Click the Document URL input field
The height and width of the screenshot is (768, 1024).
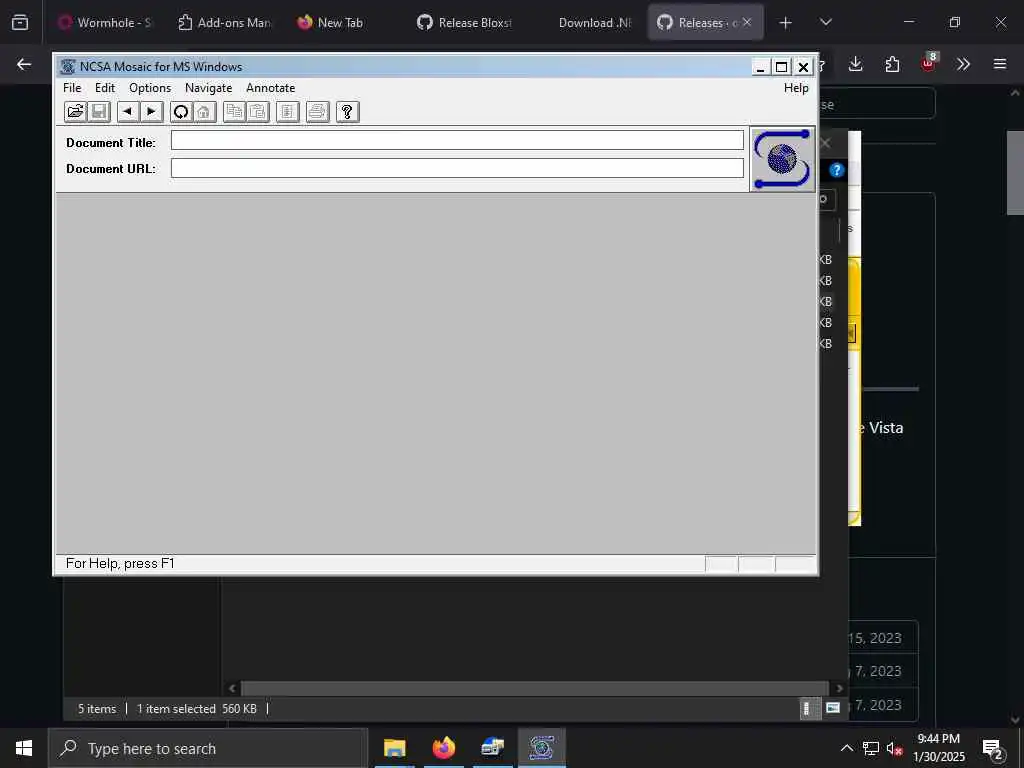tap(457, 168)
